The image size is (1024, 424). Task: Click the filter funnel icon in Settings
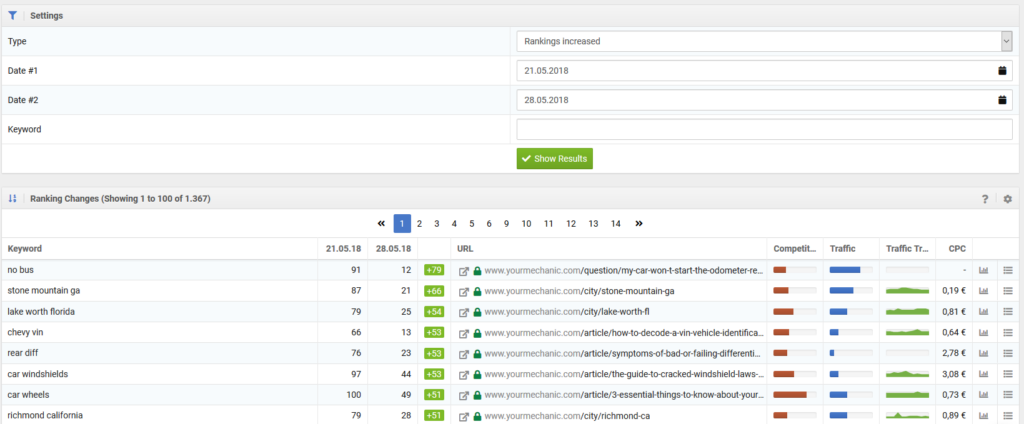coord(12,16)
